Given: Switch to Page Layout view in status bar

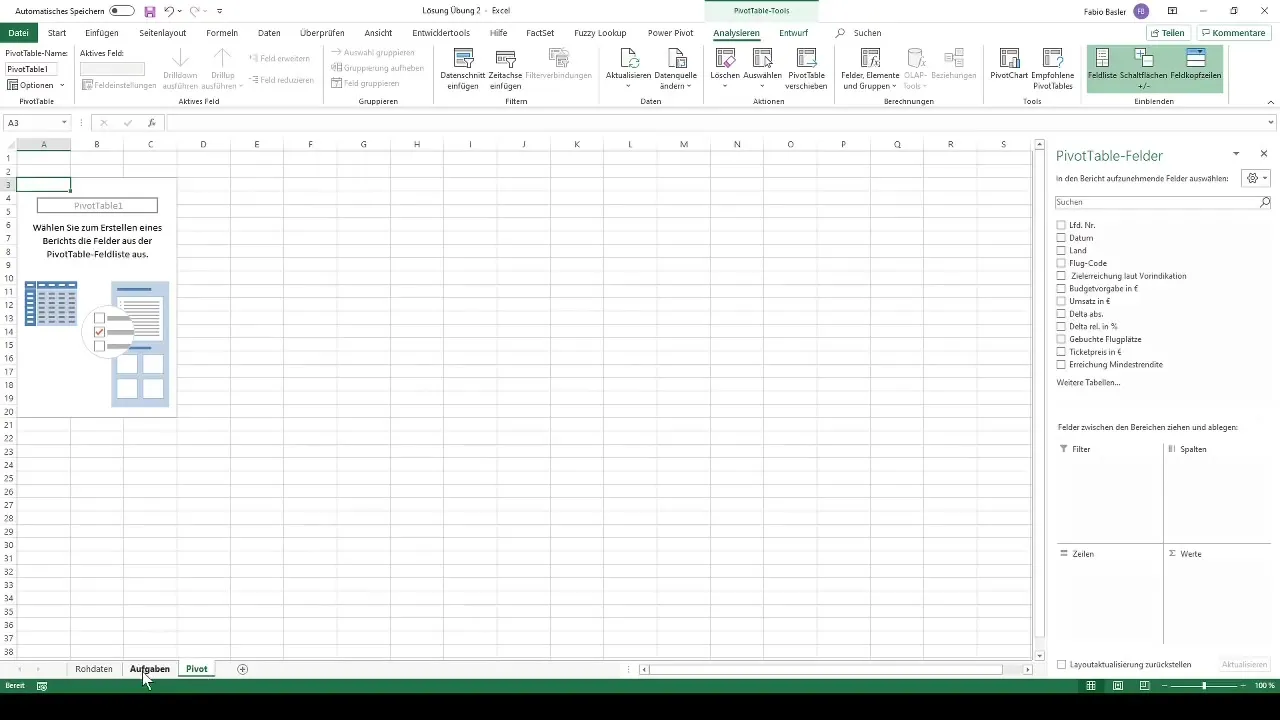Looking at the screenshot, I should [1118, 686].
